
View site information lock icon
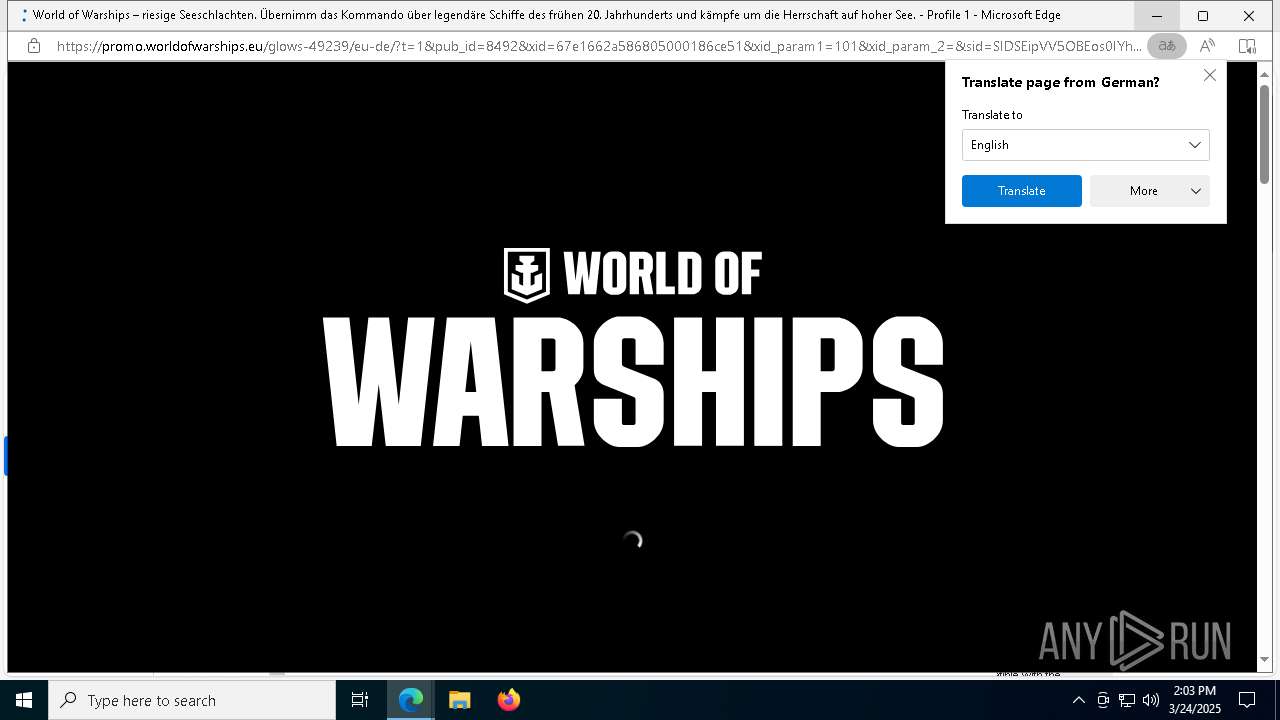pyautogui.click(x=34, y=46)
